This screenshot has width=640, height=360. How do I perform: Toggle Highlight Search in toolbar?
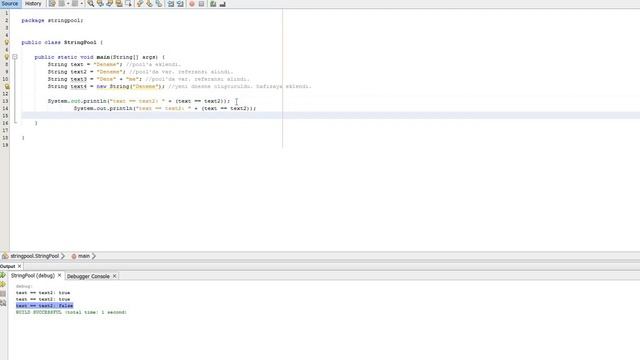(119, 4)
